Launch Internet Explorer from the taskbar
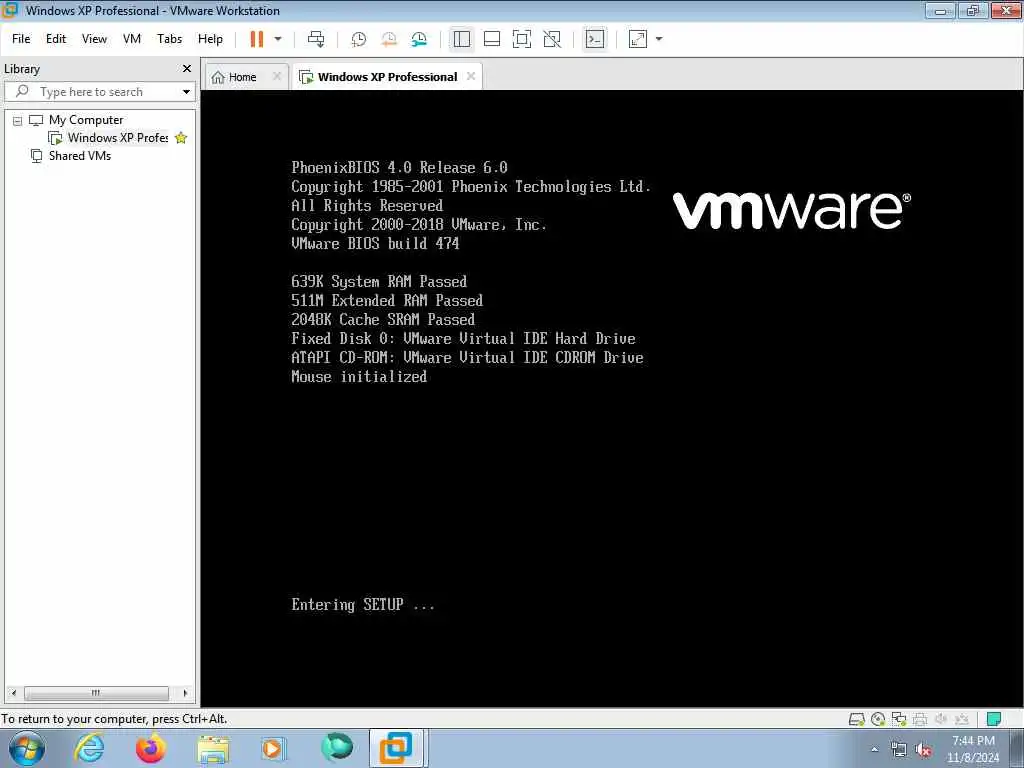This screenshot has width=1024, height=768. click(x=89, y=748)
